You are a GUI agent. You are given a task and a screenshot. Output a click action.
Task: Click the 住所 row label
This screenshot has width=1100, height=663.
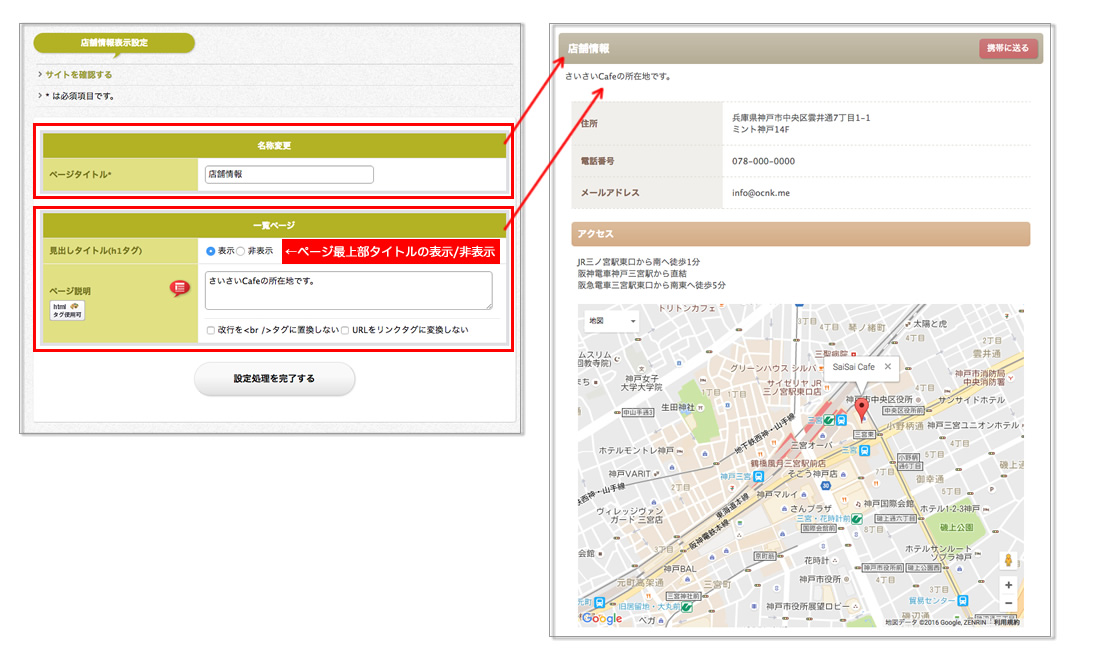pos(589,123)
